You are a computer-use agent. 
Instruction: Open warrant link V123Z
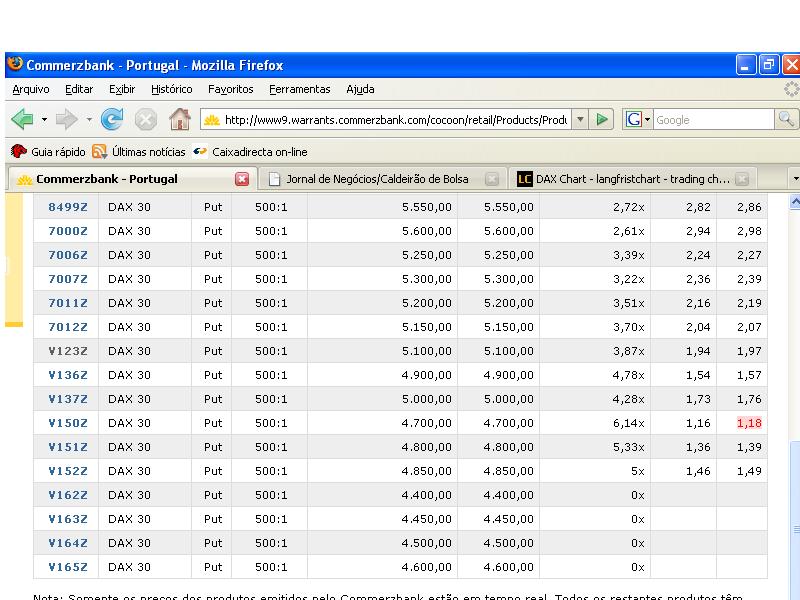(68, 351)
